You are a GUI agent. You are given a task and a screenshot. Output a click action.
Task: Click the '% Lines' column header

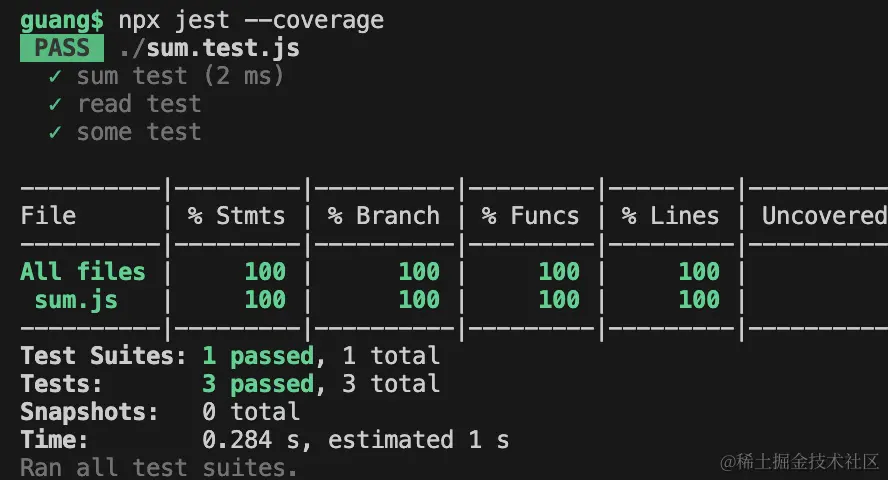point(671,216)
